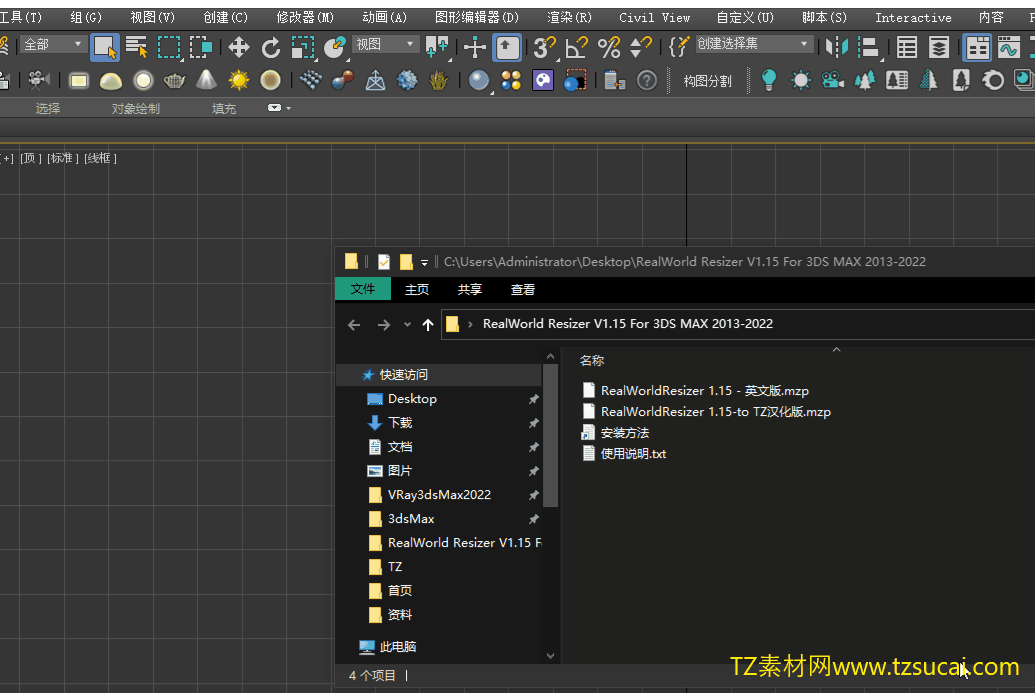Click the sun icon in the toolbar
The width and height of the screenshot is (1035, 693).
238,81
